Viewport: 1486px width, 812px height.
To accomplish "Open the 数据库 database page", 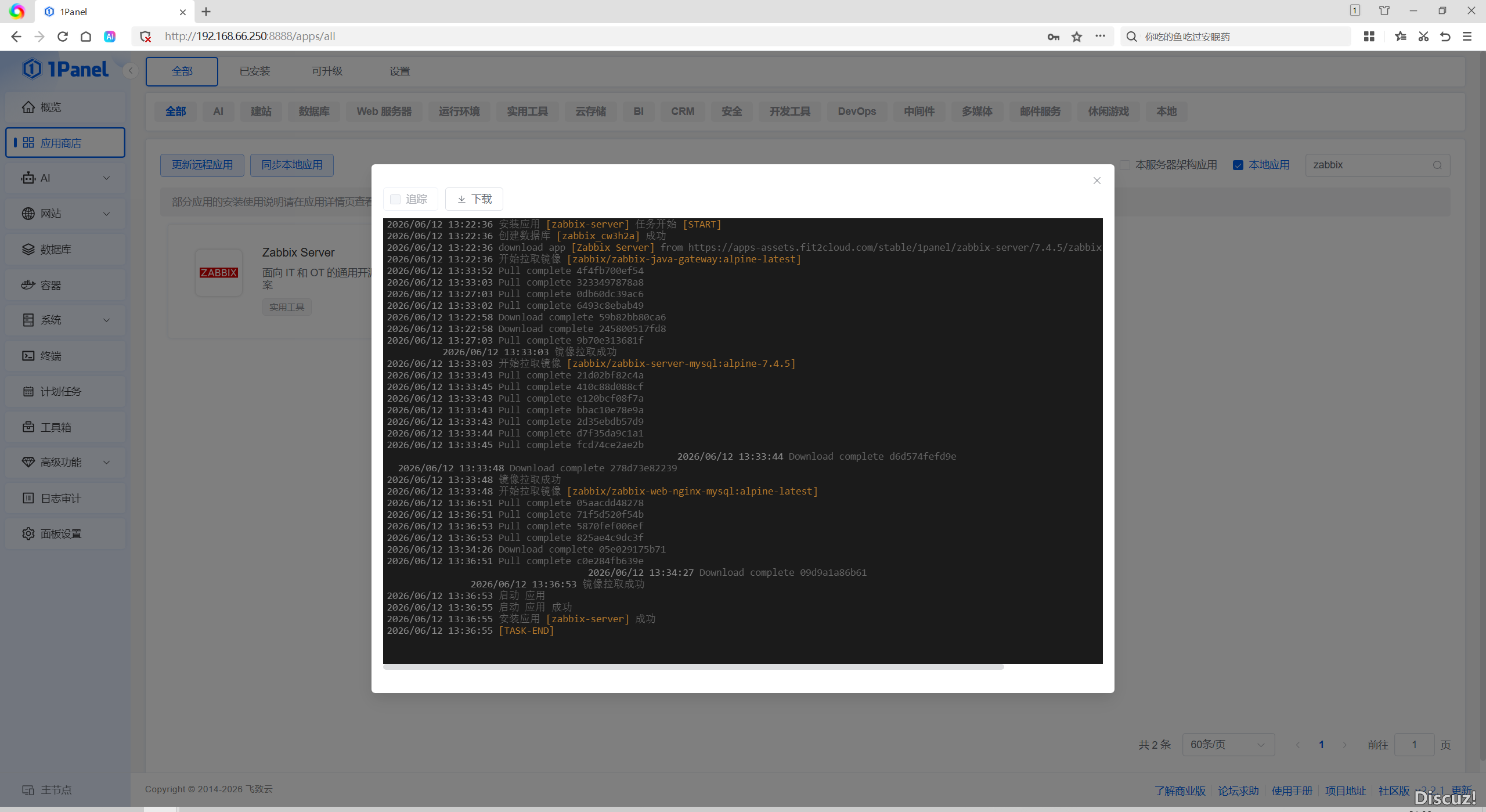I will (65, 250).
